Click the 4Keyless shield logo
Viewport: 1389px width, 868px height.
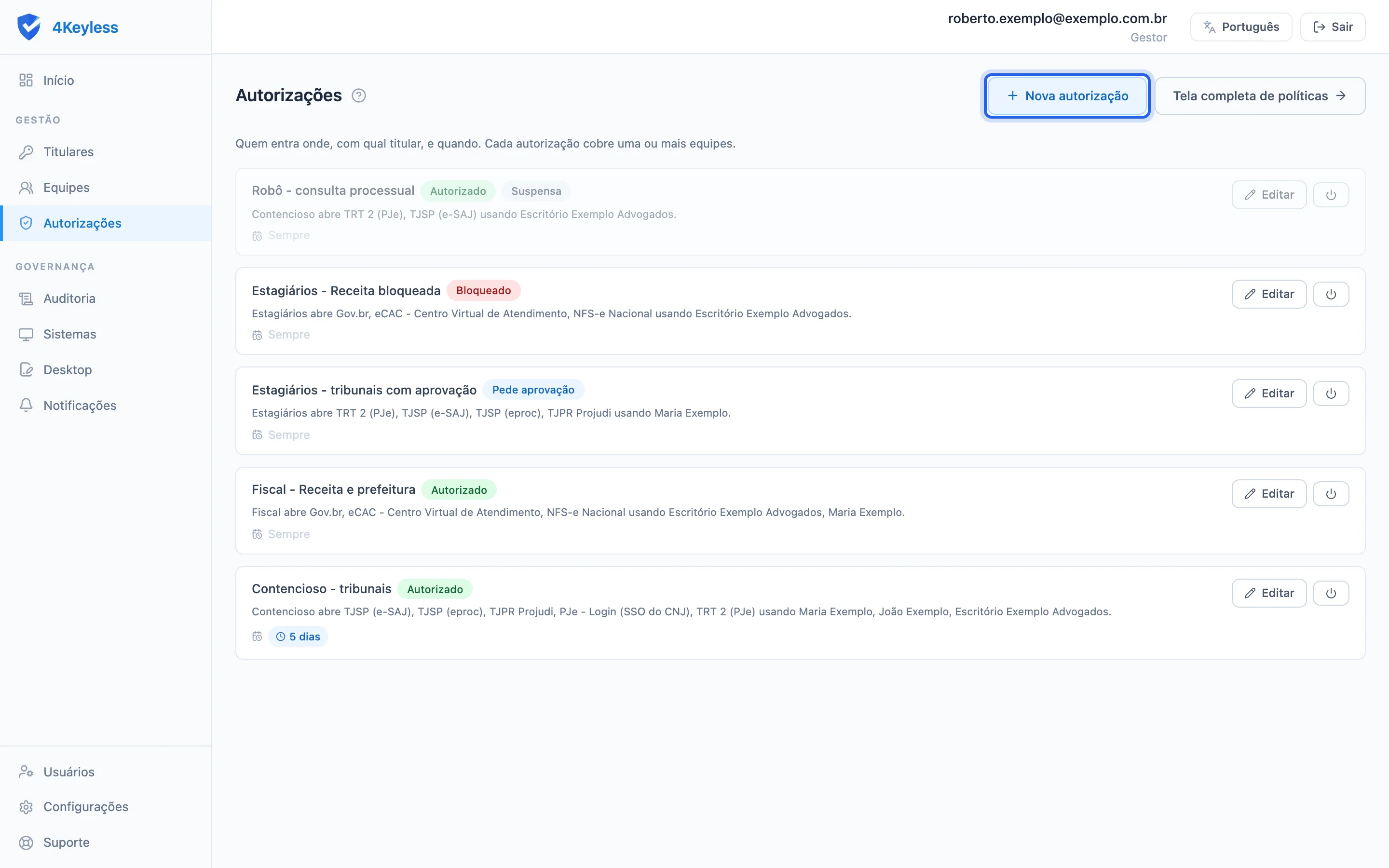tap(29, 27)
